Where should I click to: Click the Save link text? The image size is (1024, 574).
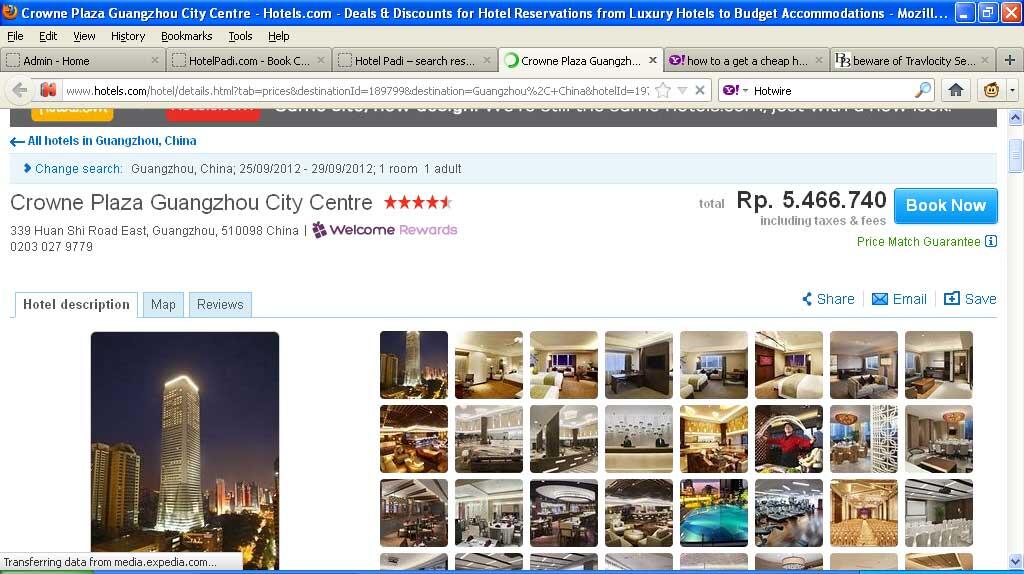point(980,299)
